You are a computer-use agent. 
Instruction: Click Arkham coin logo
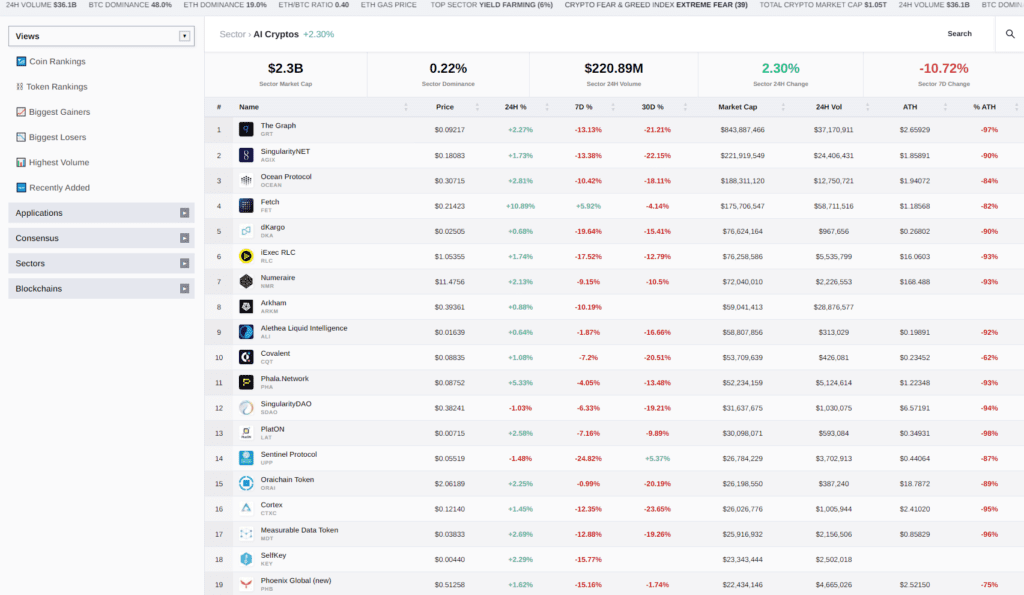click(246, 306)
